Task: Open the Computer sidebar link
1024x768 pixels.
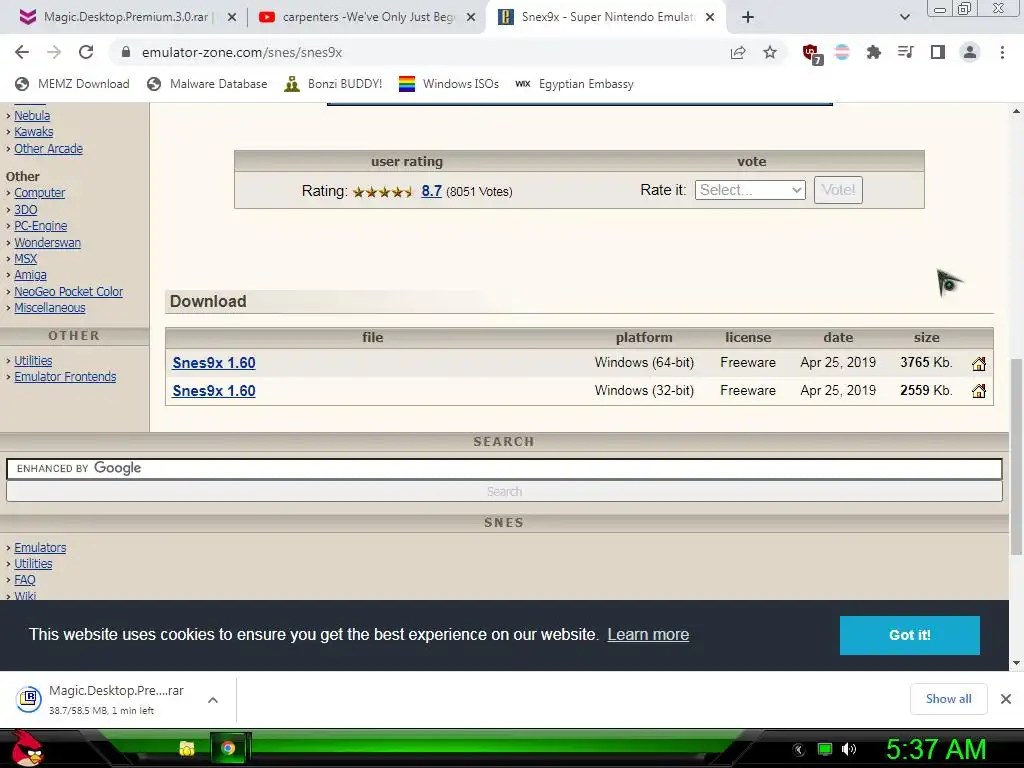Action: [39, 193]
